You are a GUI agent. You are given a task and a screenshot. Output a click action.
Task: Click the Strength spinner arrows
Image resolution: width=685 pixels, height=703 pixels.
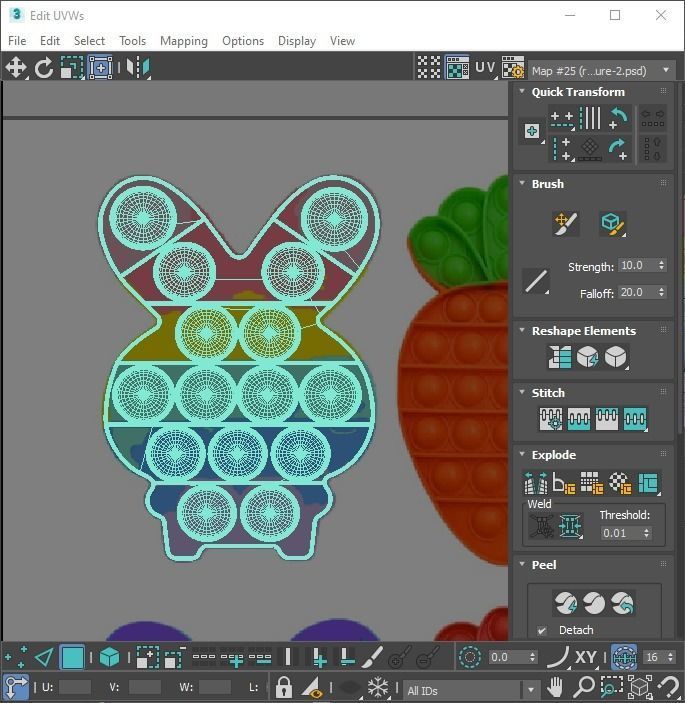tap(662, 265)
